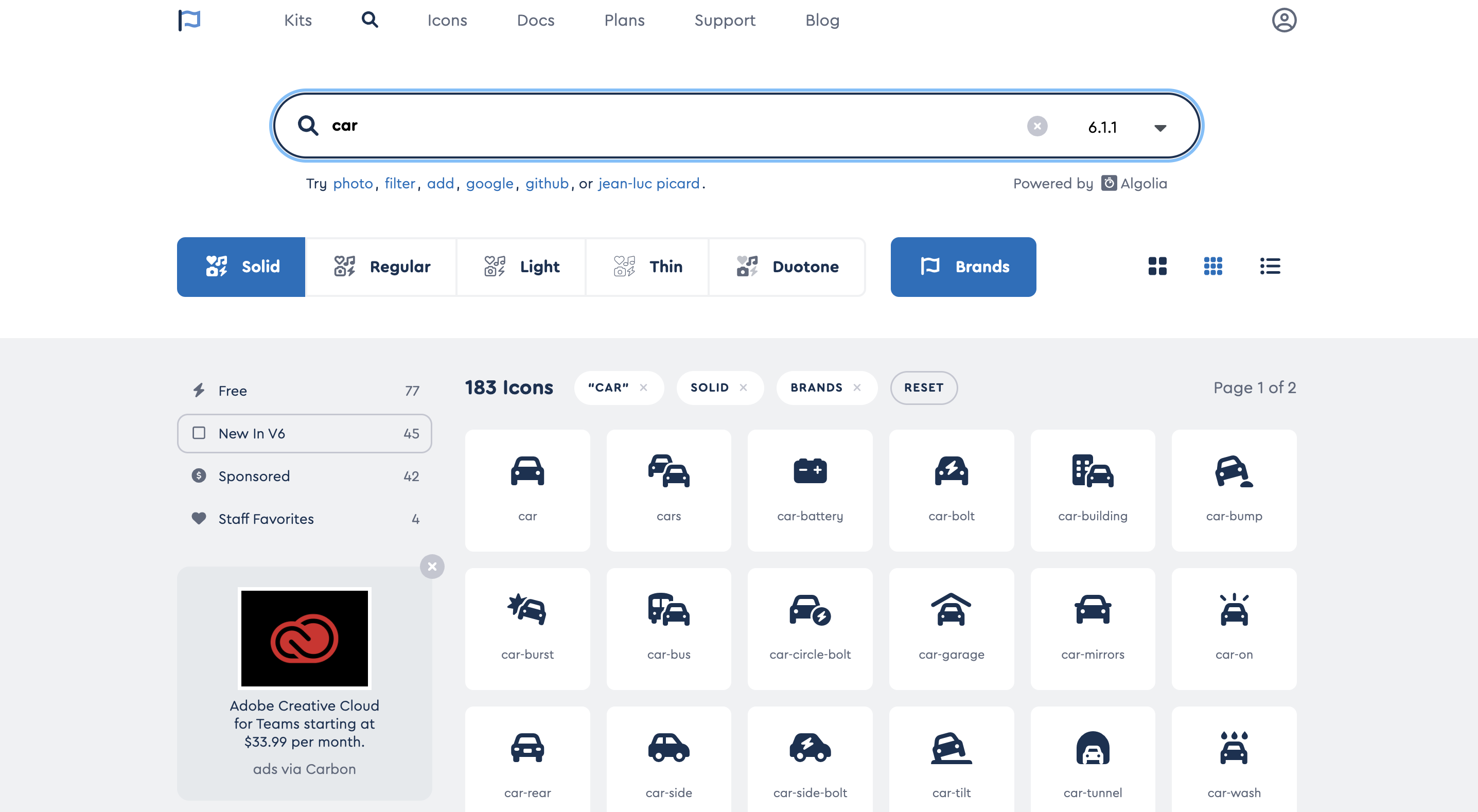Switch to list view layout
Screen dimensions: 1478x812
click(1270, 266)
